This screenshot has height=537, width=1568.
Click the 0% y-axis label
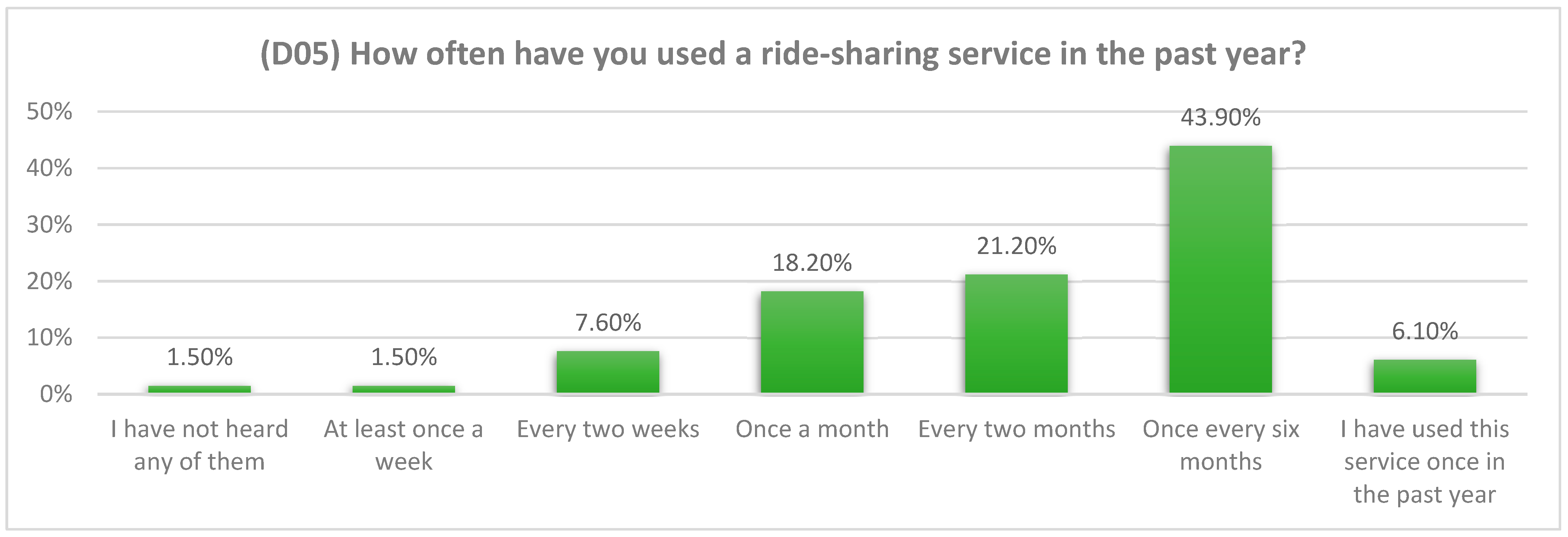(x=56, y=394)
